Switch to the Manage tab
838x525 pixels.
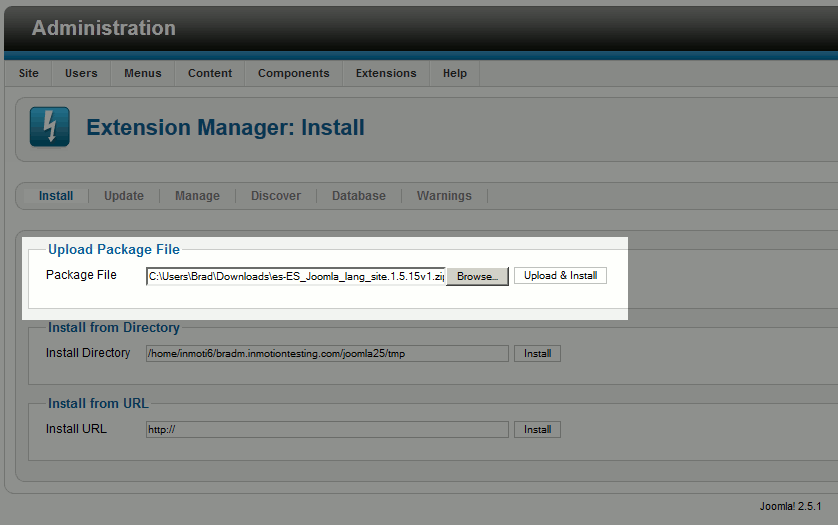pos(197,196)
